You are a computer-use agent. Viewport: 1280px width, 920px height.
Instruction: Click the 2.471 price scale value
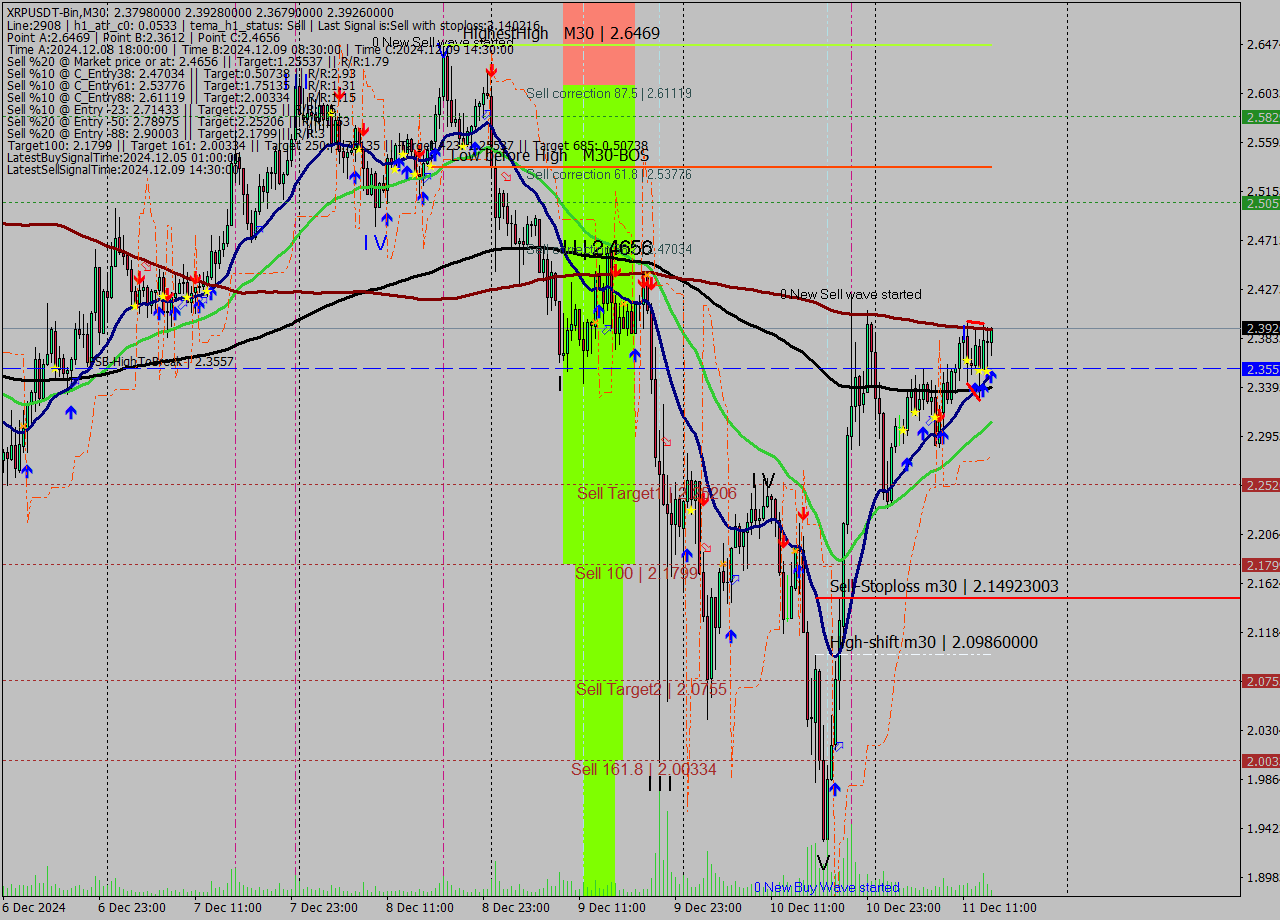pyautogui.click(x=1262, y=240)
